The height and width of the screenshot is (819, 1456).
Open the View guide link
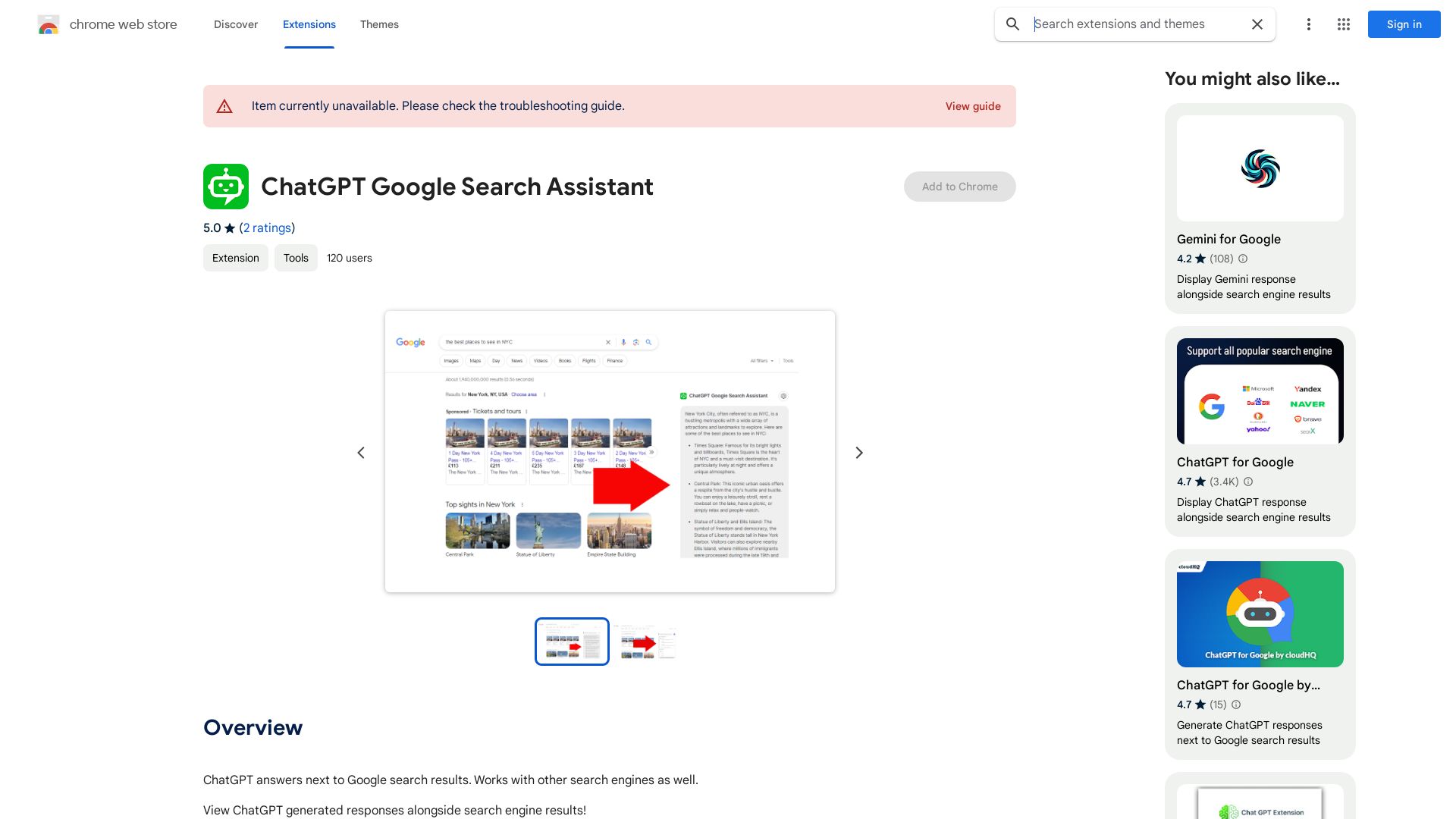click(x=973, y=106)
